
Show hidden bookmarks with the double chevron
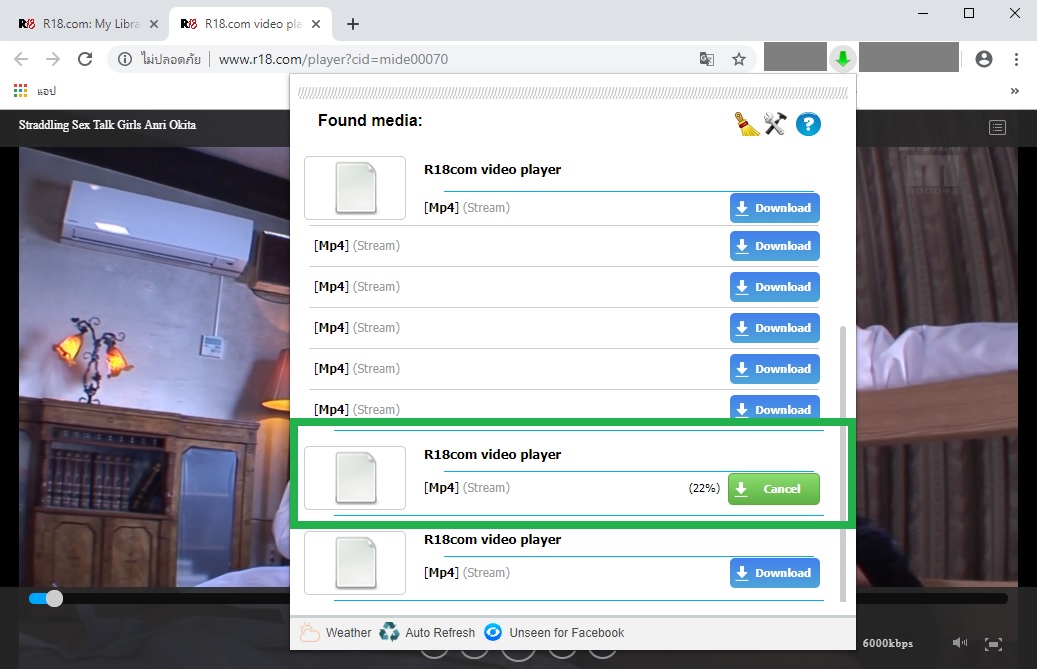pyautogui.click(x=1015, y=91)
